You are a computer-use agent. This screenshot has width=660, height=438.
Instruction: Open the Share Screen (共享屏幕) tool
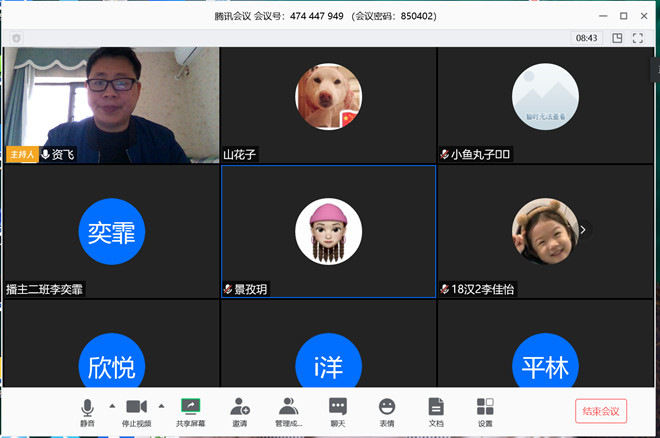pos(190,411)
